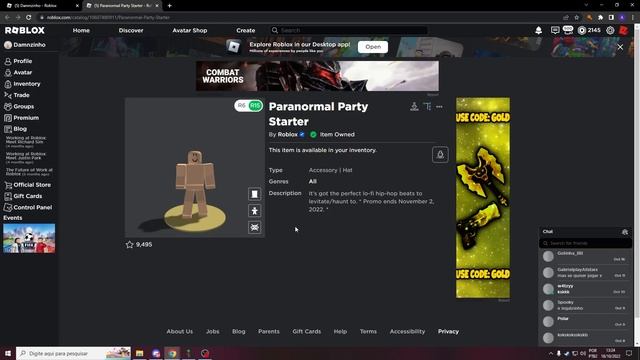Click the Accessory | Hat type text

[x=330, y=170]
